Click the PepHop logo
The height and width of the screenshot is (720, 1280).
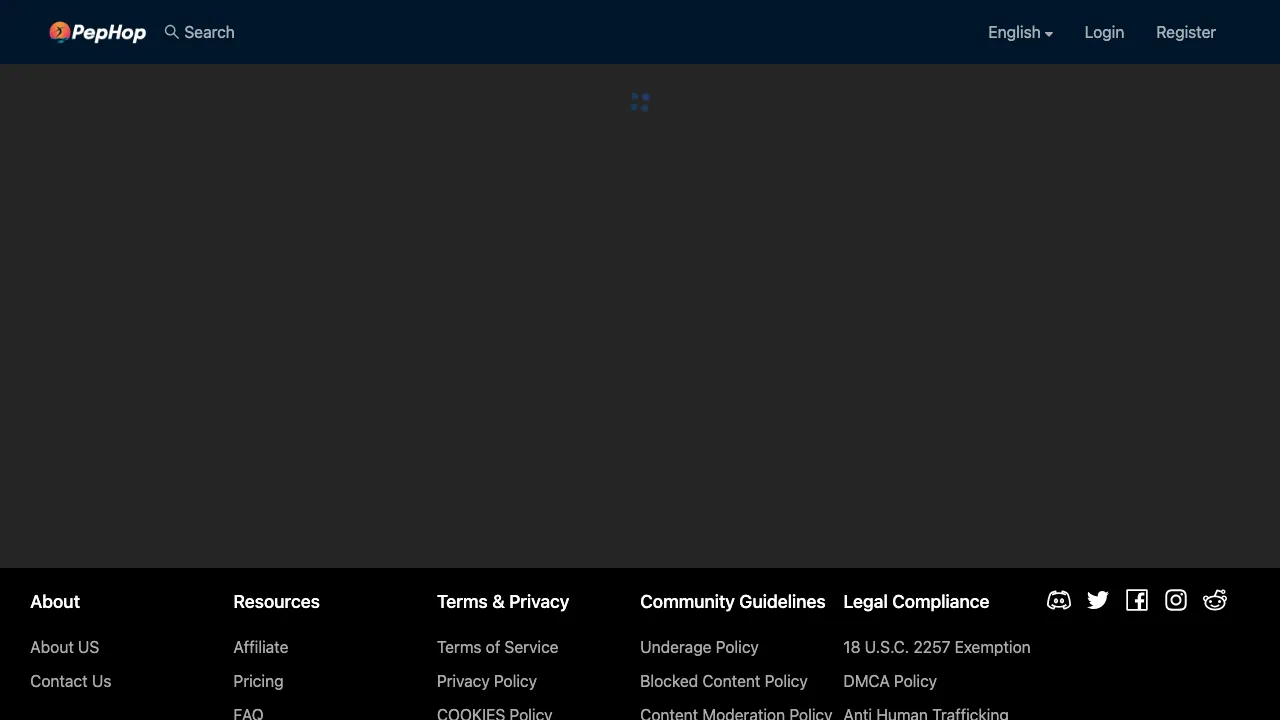click(97, 32)
